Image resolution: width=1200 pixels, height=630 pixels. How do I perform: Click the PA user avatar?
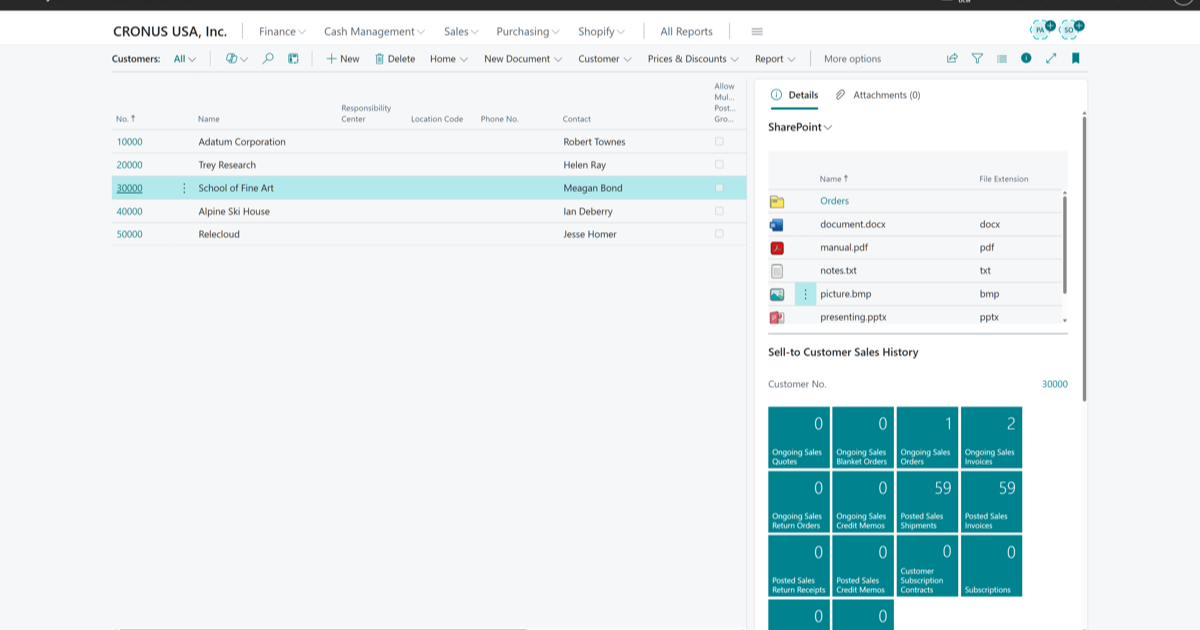(x=1042, y=30)
